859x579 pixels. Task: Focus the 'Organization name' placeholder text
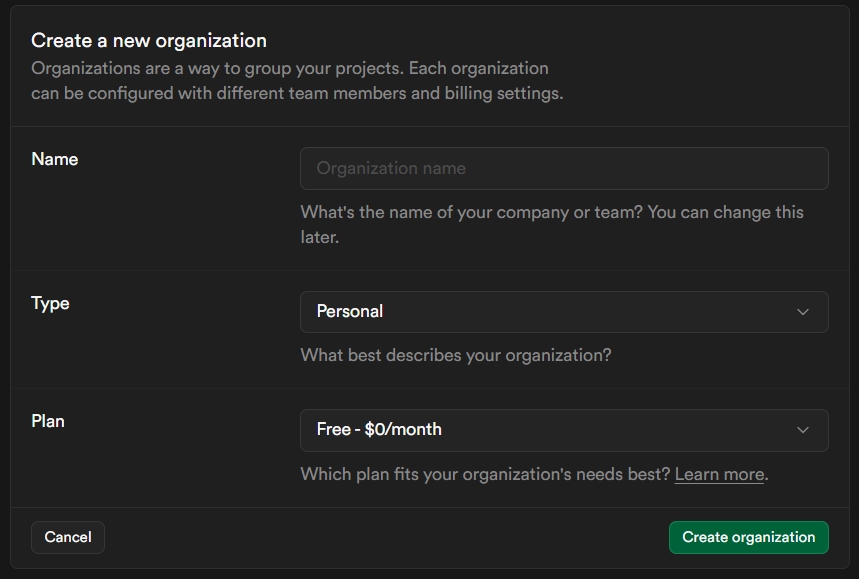tap(391, 168)
